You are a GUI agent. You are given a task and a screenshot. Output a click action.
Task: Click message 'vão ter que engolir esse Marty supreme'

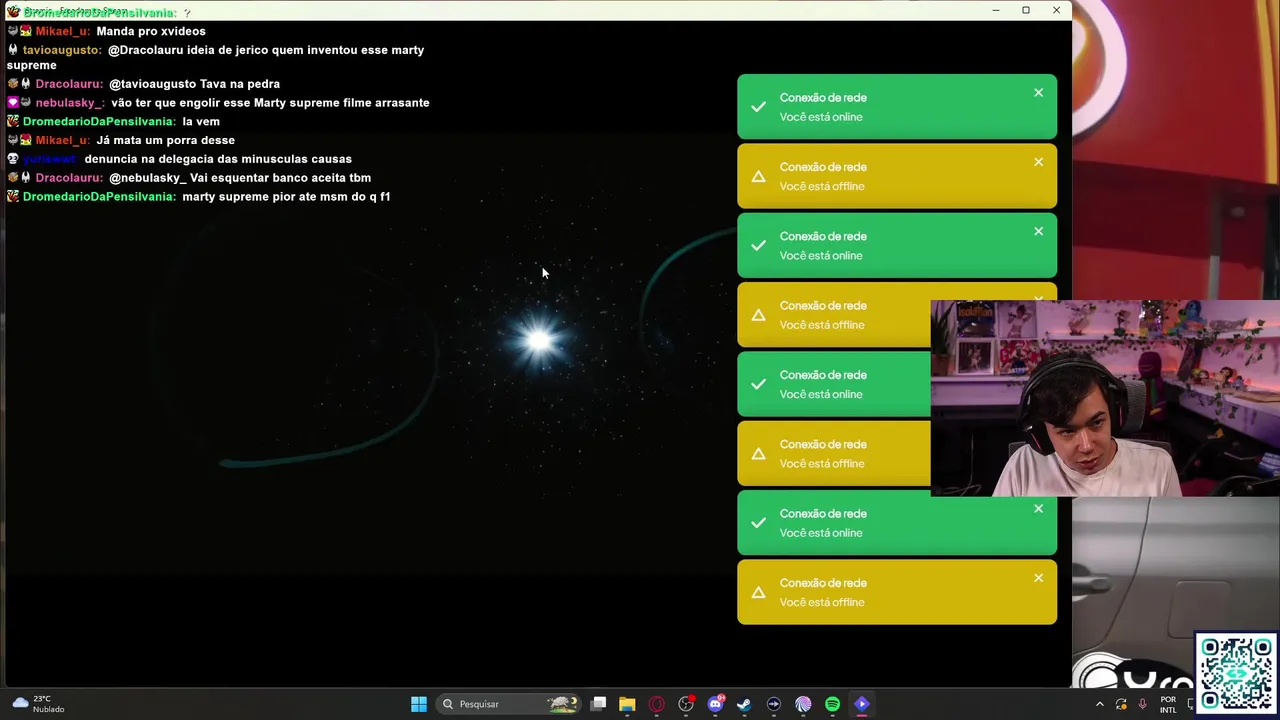click(x=270, y=103)
